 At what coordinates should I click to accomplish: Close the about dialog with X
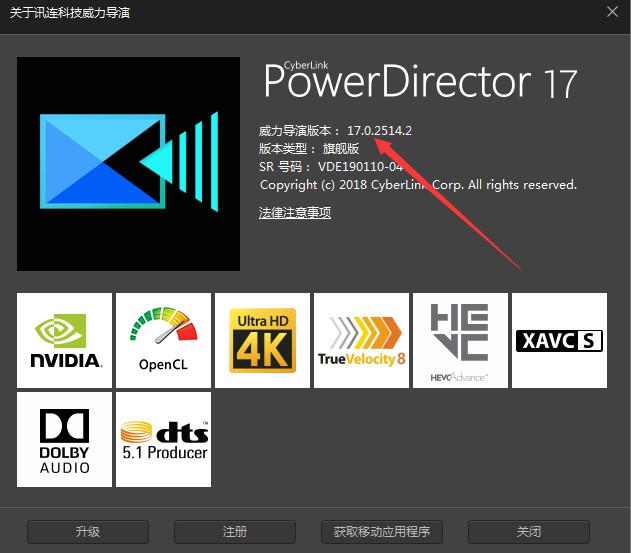point(612,12)
